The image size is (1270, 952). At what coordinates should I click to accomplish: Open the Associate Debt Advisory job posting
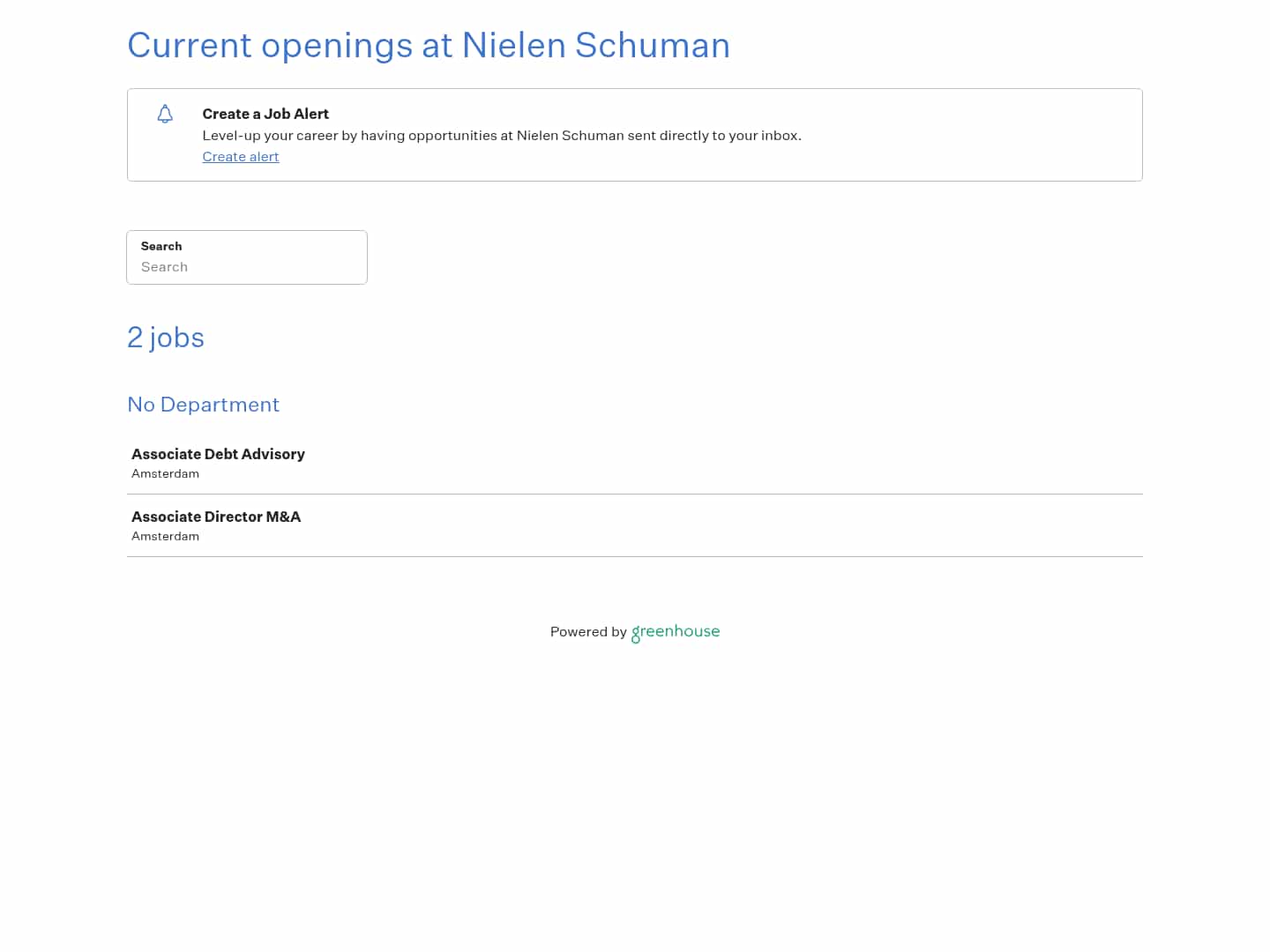218,454
